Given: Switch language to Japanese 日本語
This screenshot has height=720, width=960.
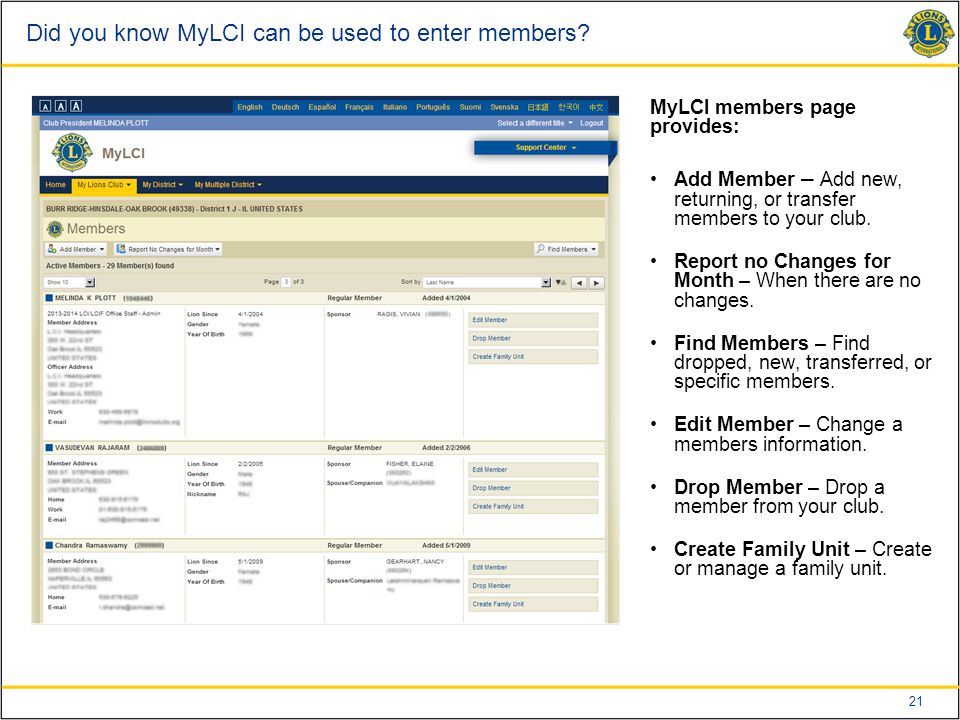Looking at the screenshot, I should click(538, 107).
